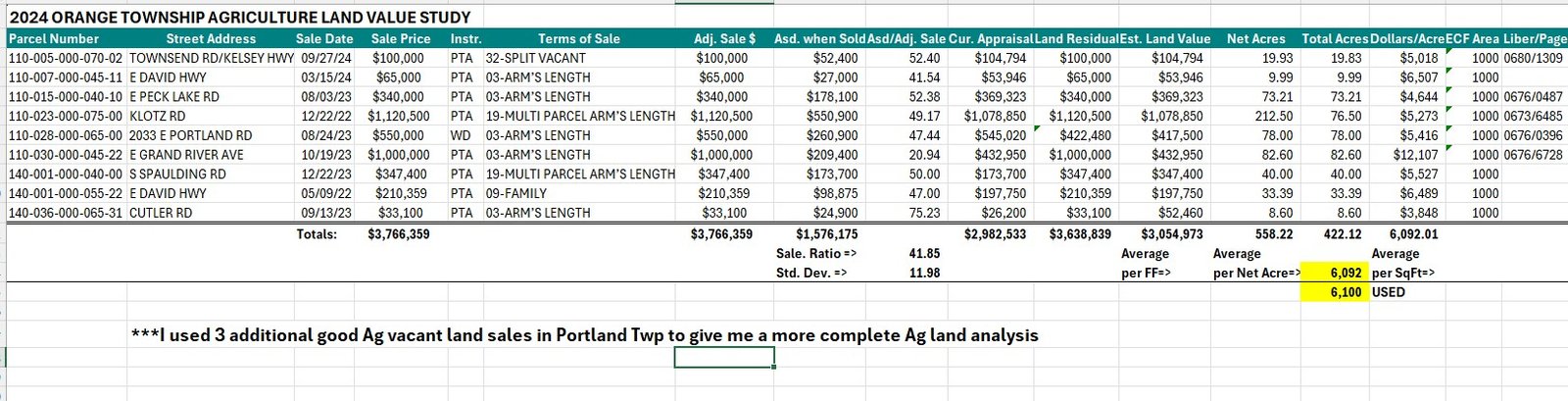Select the yellow highlighted 6,100 cell
The width and height of the screenshot is (1568, 401).
[x=1346, y=292]
